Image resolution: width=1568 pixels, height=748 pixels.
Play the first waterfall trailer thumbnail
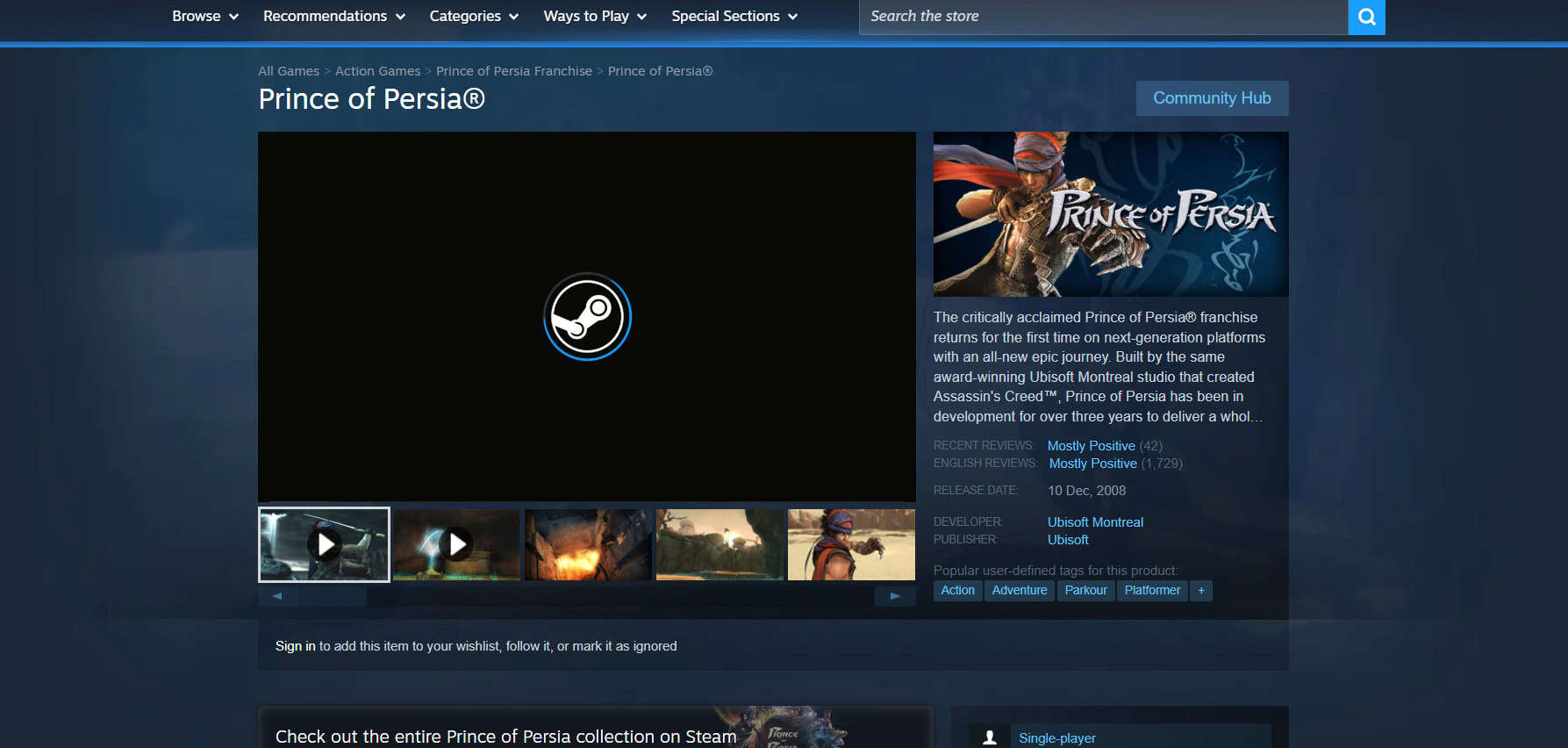pos(324,544)
